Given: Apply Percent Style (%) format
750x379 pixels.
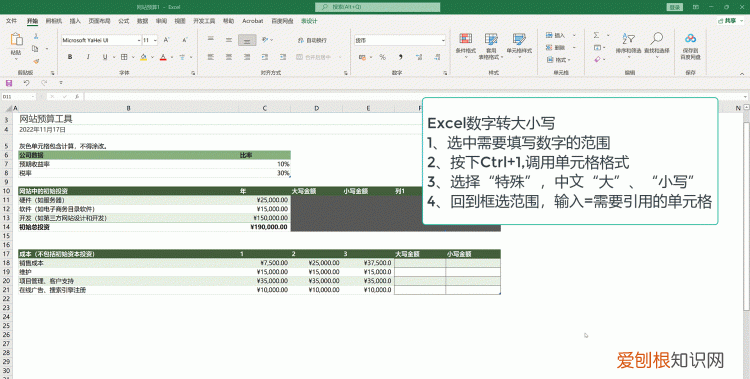Looking at the screenshot, I should [383, 57].
